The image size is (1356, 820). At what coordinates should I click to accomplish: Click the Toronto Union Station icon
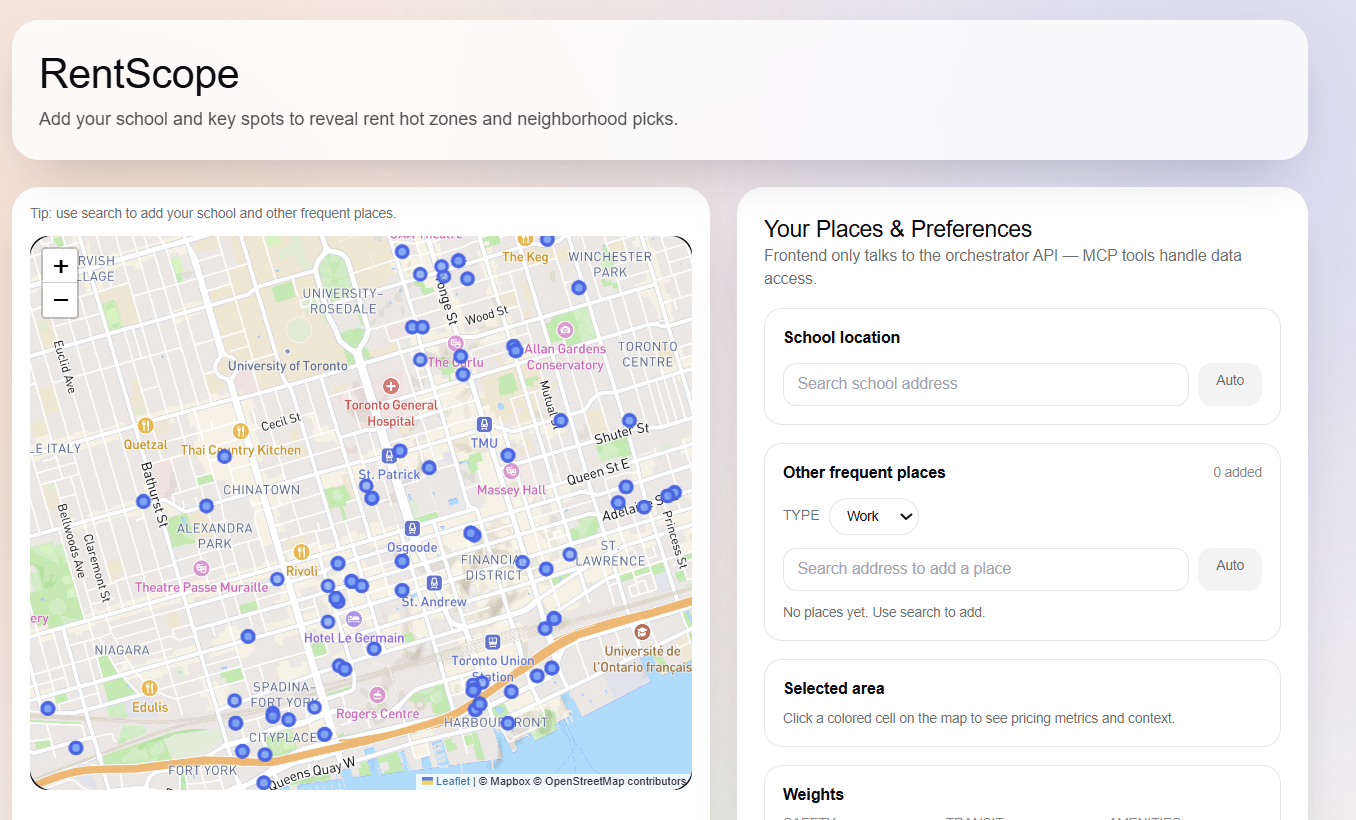(x=492, y=642)
